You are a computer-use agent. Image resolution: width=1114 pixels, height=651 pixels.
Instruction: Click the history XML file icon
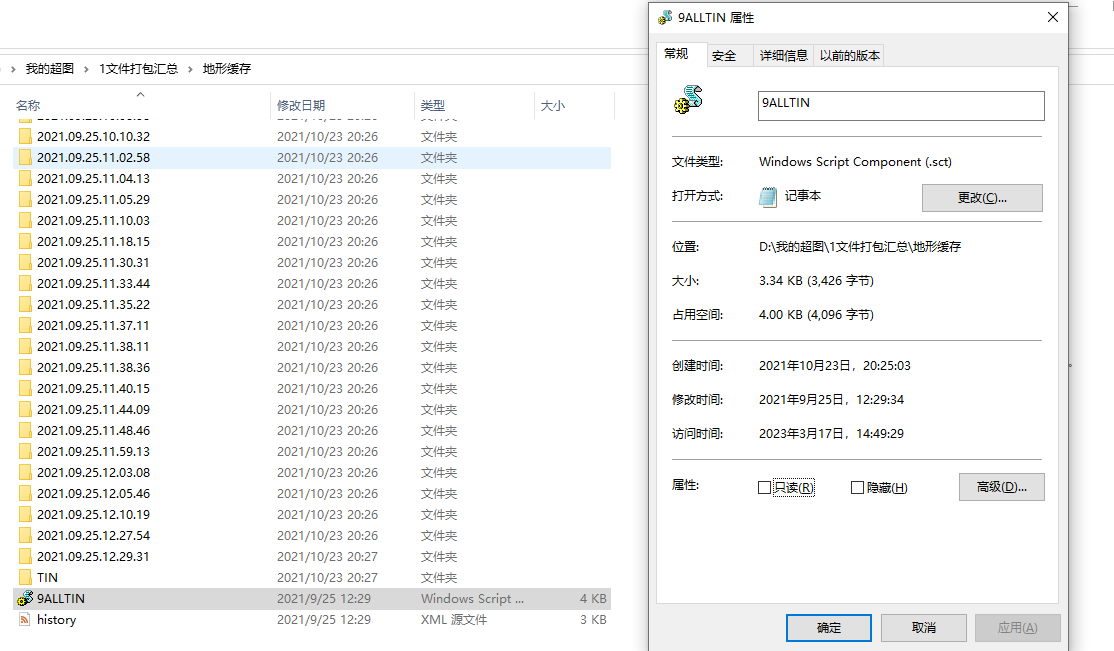click(x=25, y=620)
